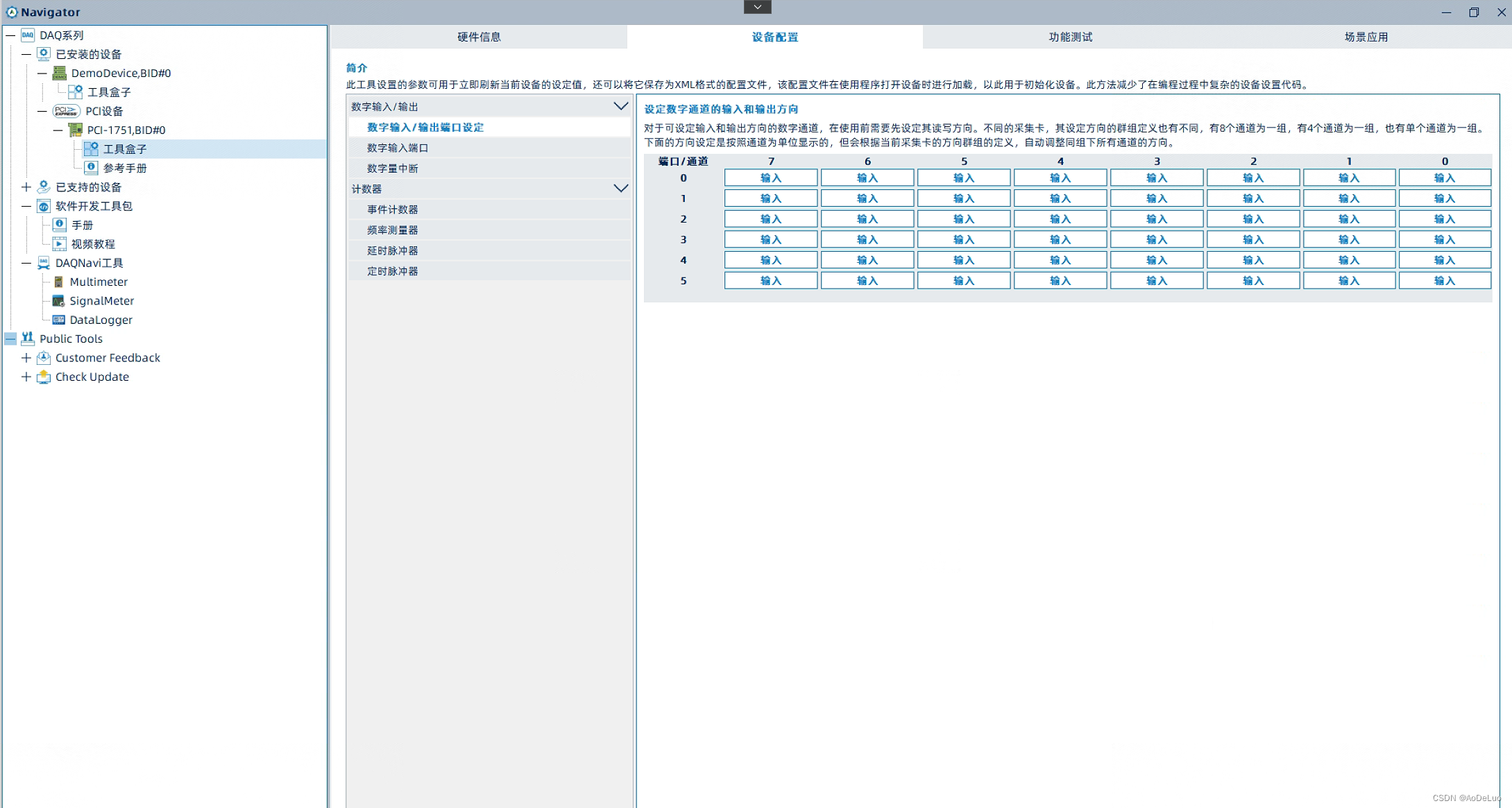Toggle port 1 channel 6 direction
The image size is (1512, 808).
pos(867,198)
